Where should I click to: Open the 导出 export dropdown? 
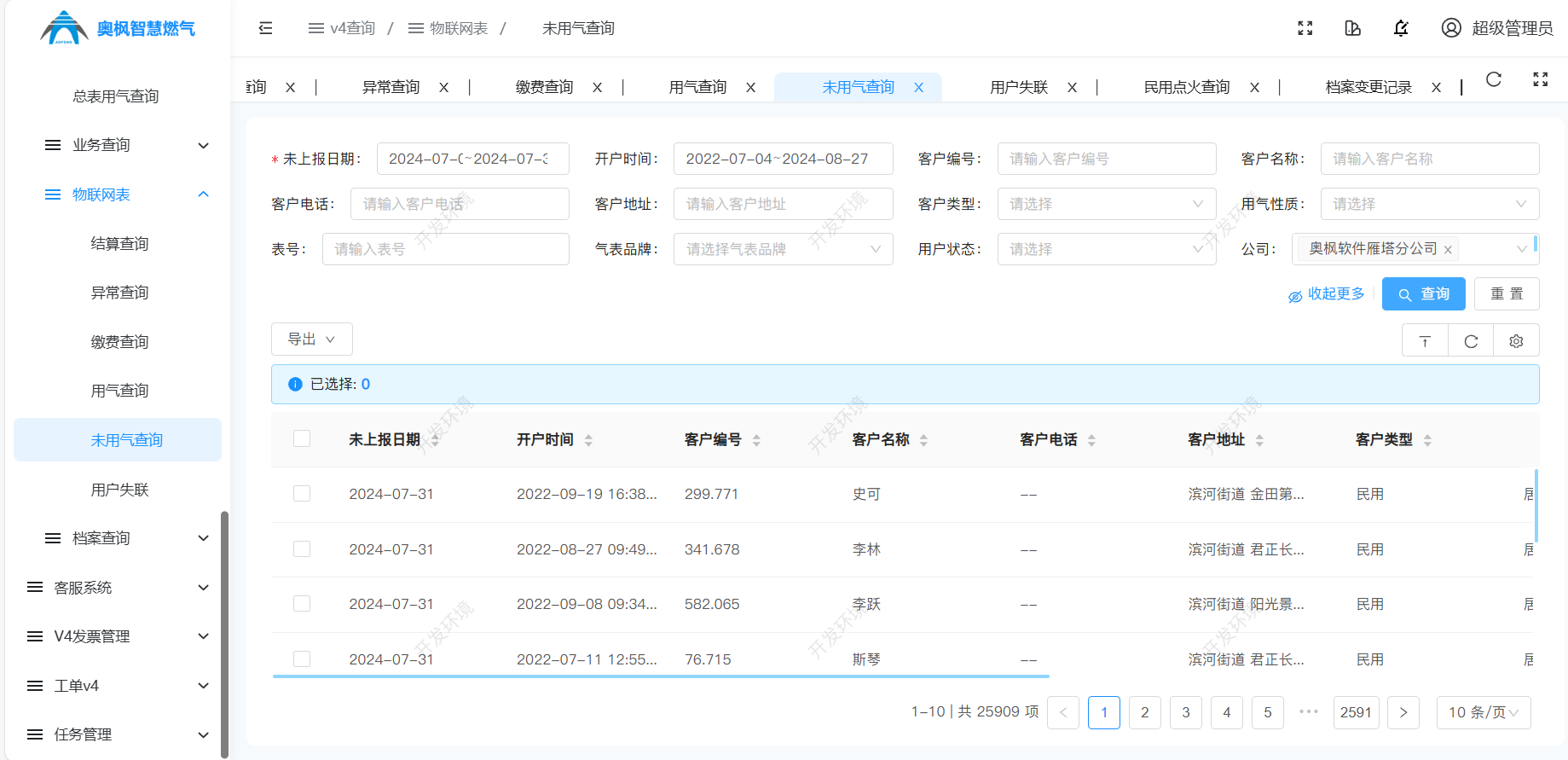312,339
